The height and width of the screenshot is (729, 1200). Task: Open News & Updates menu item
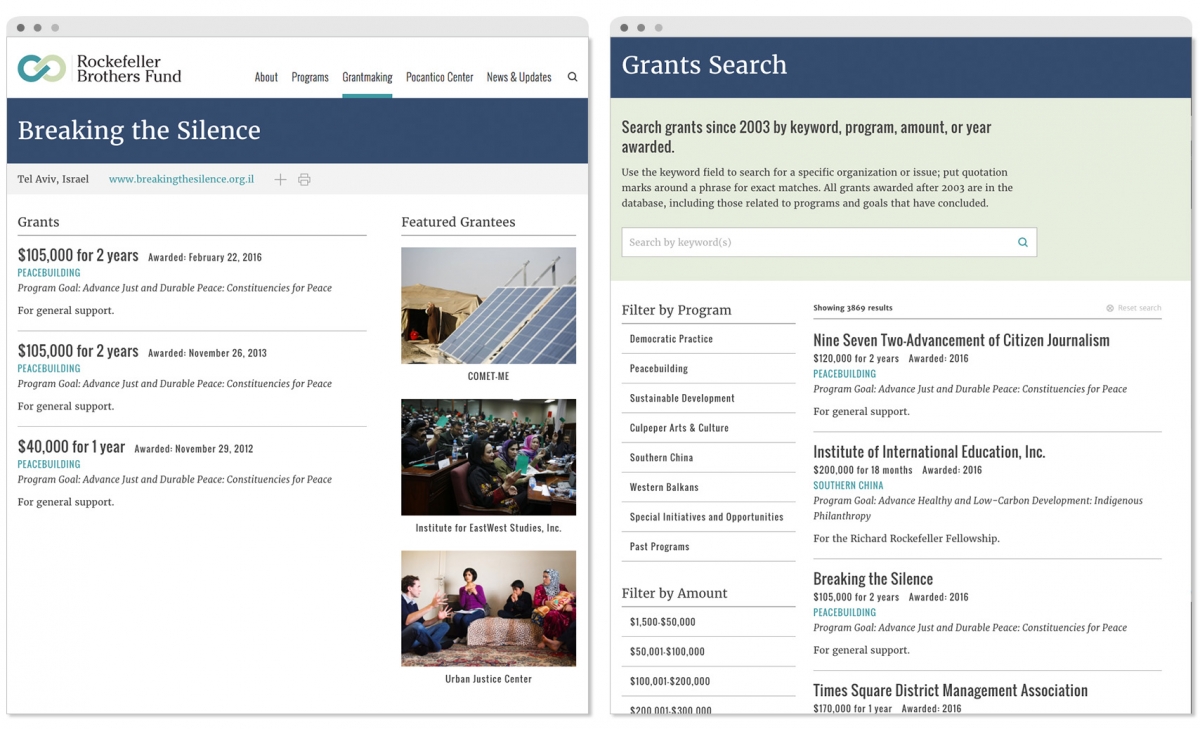tap(519, 77)
